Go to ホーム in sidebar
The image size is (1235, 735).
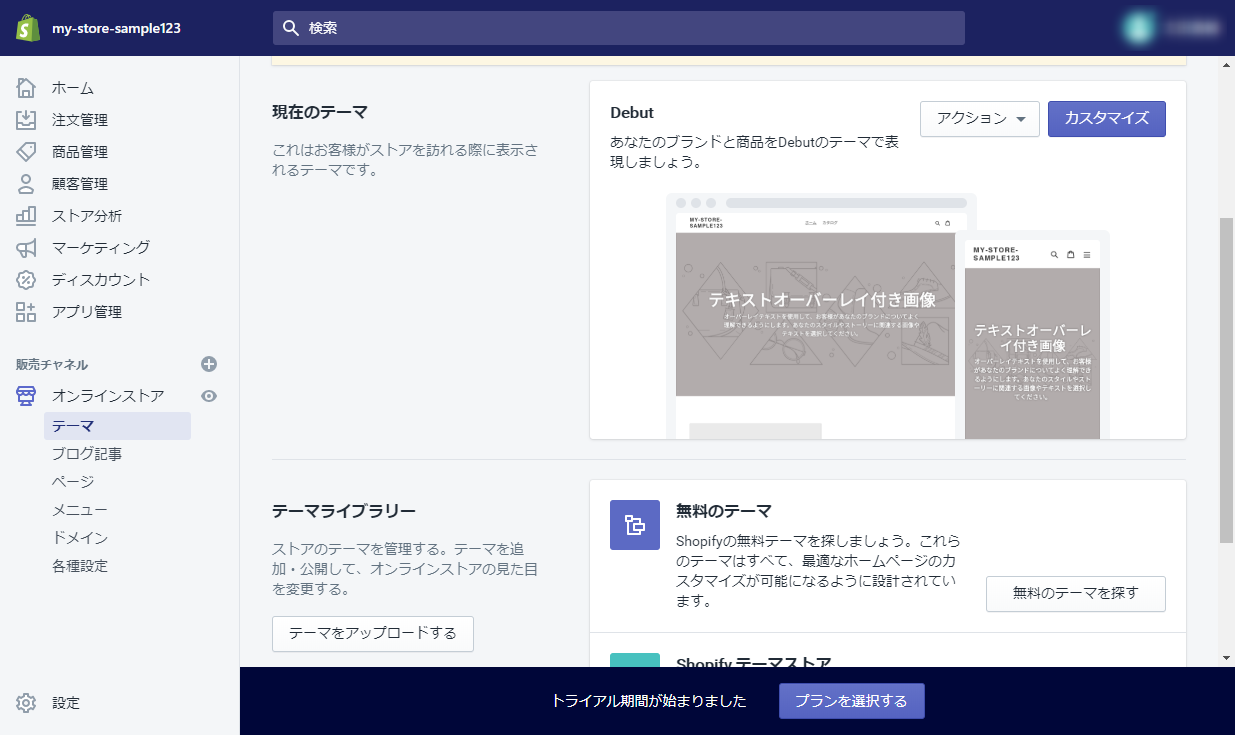click(73, 88)
